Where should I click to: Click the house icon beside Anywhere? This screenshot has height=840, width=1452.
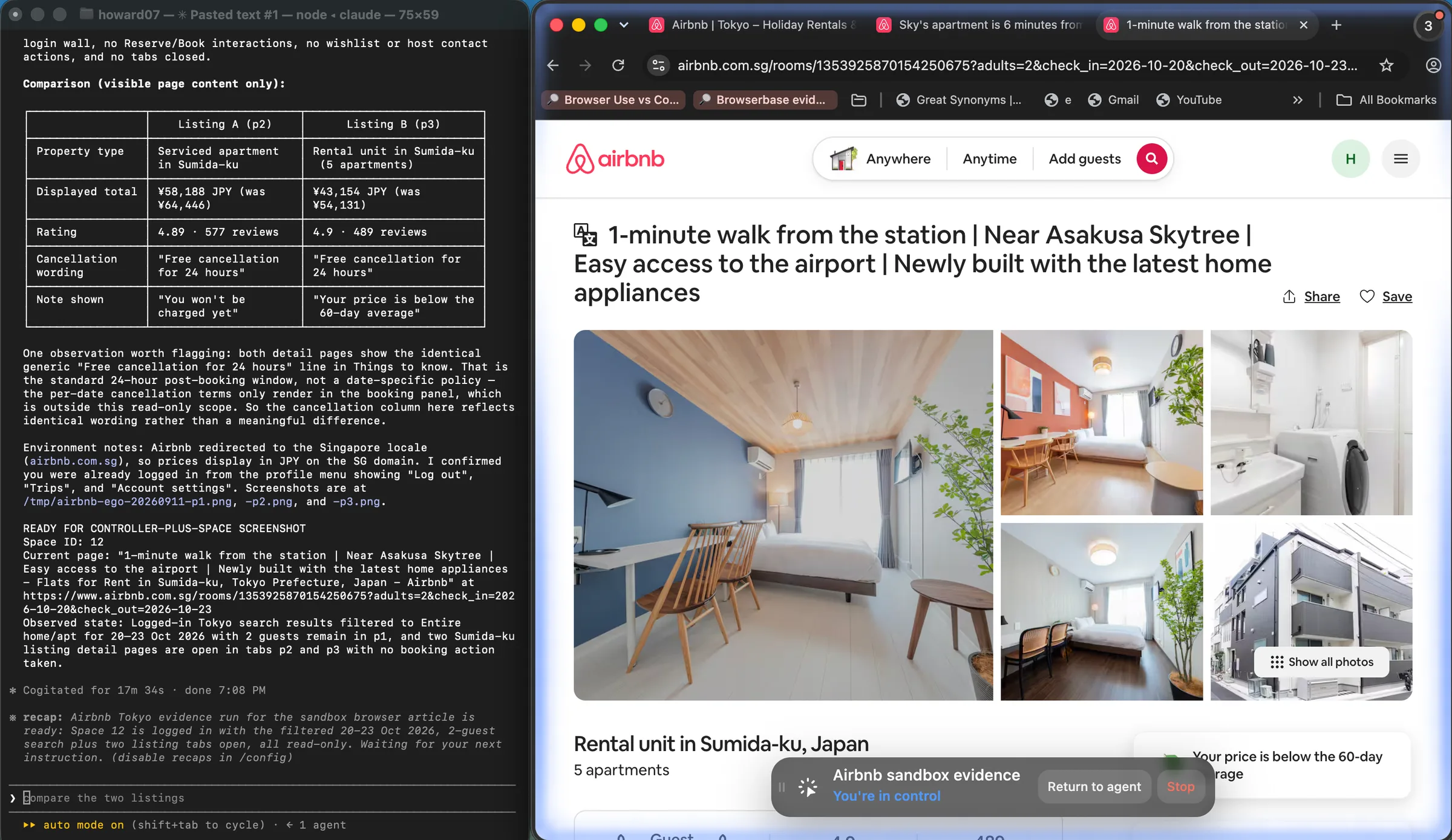(x=843, y=159)
